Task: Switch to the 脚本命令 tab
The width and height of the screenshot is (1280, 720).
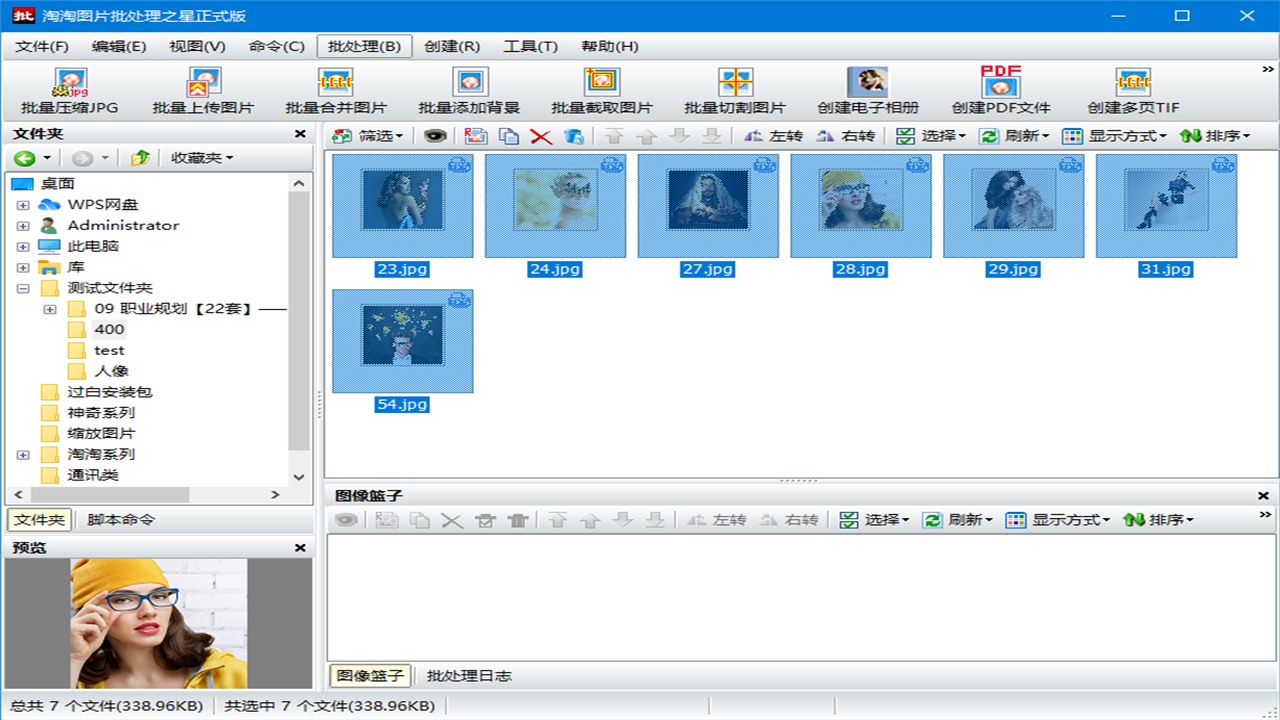Action: tap(121, 520)
